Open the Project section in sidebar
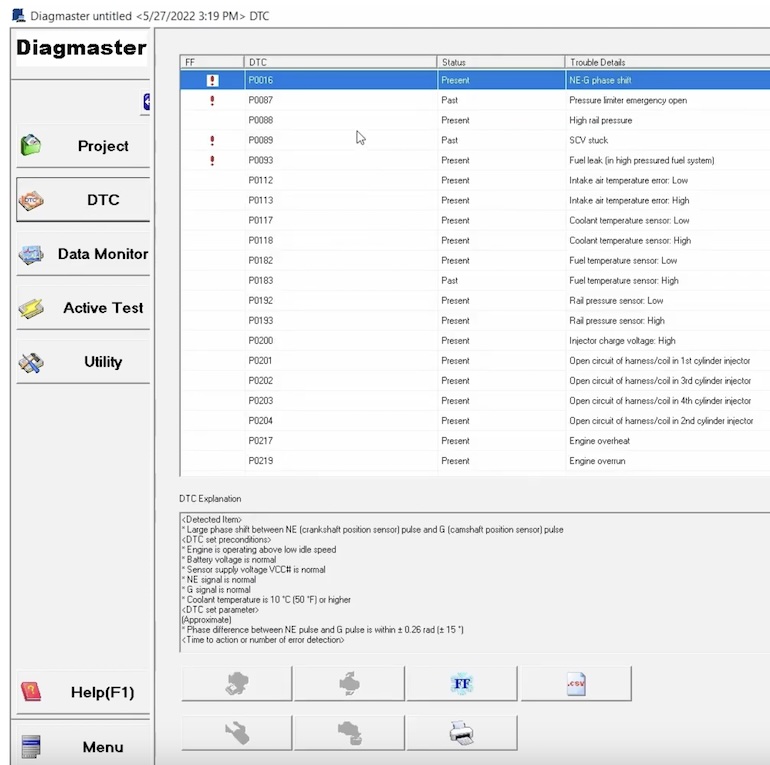 (x=83, y=146)
